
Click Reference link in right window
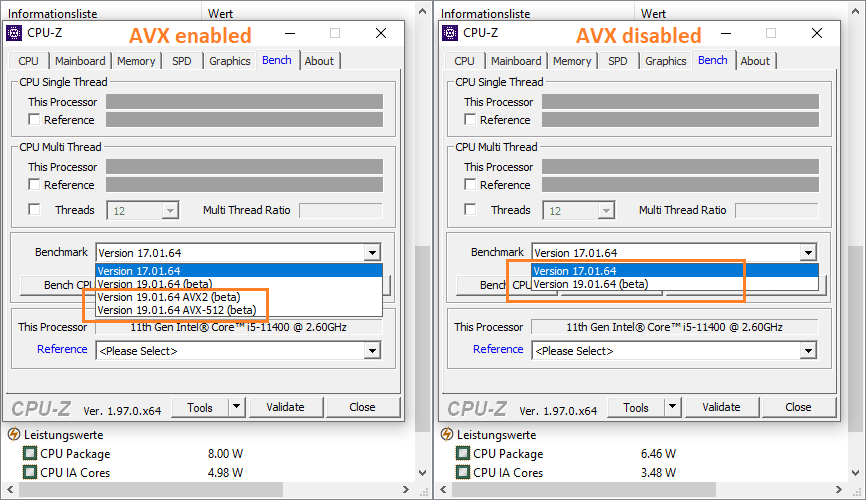tap(498, 349)
